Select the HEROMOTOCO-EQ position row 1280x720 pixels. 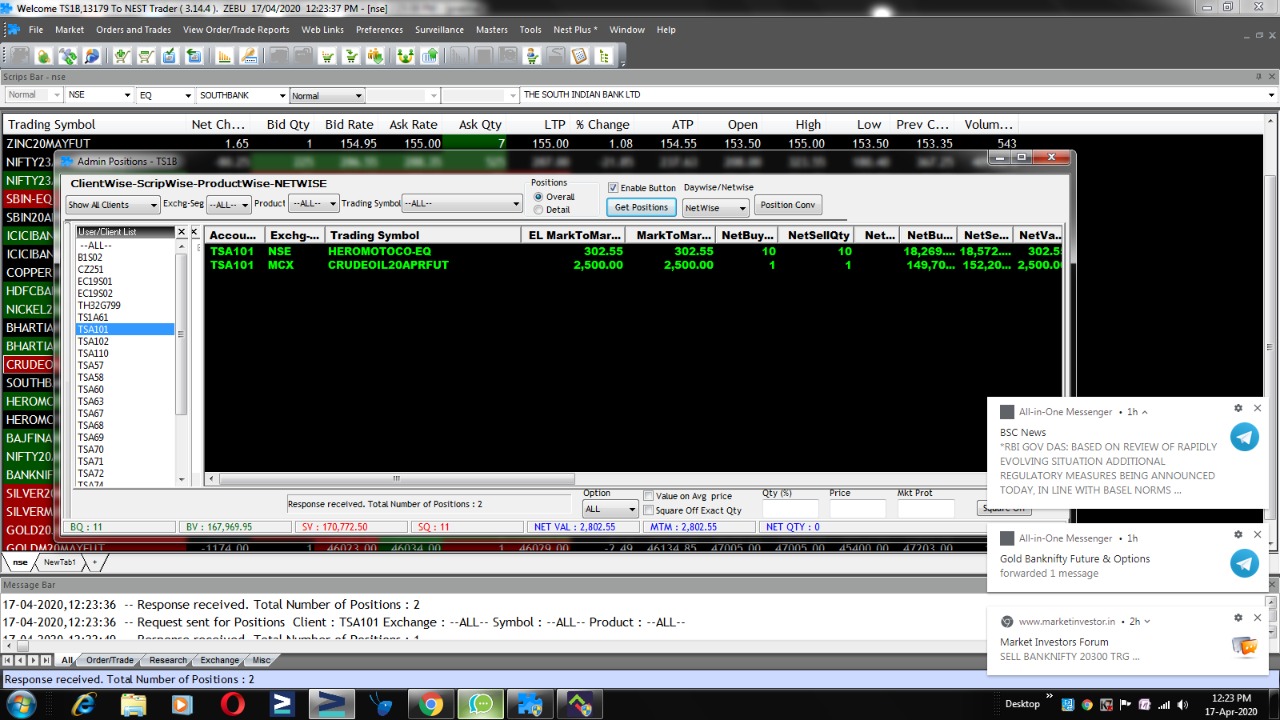click(633, 252)
